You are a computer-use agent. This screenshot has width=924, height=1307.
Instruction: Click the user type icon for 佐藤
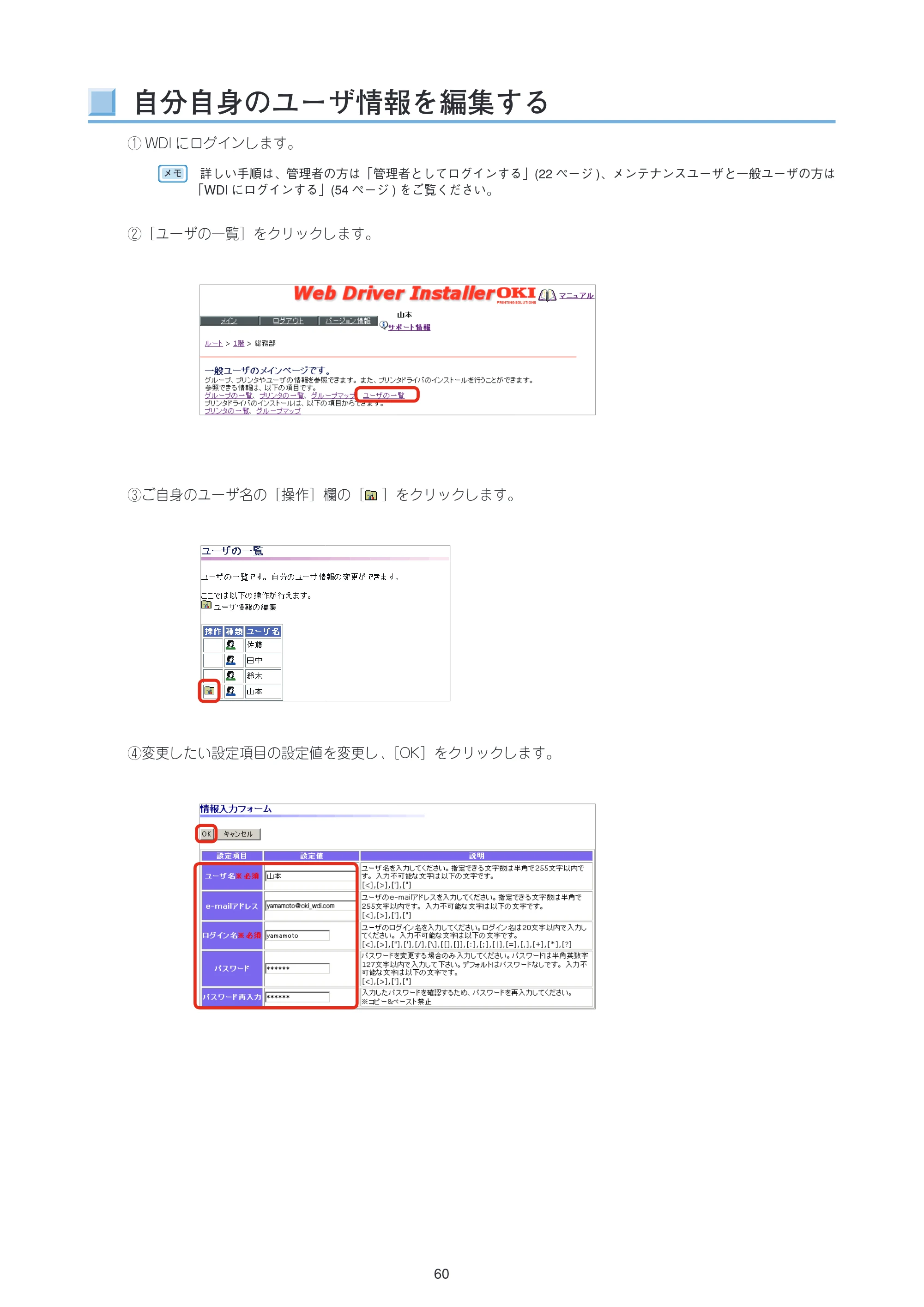click(230, 645)
